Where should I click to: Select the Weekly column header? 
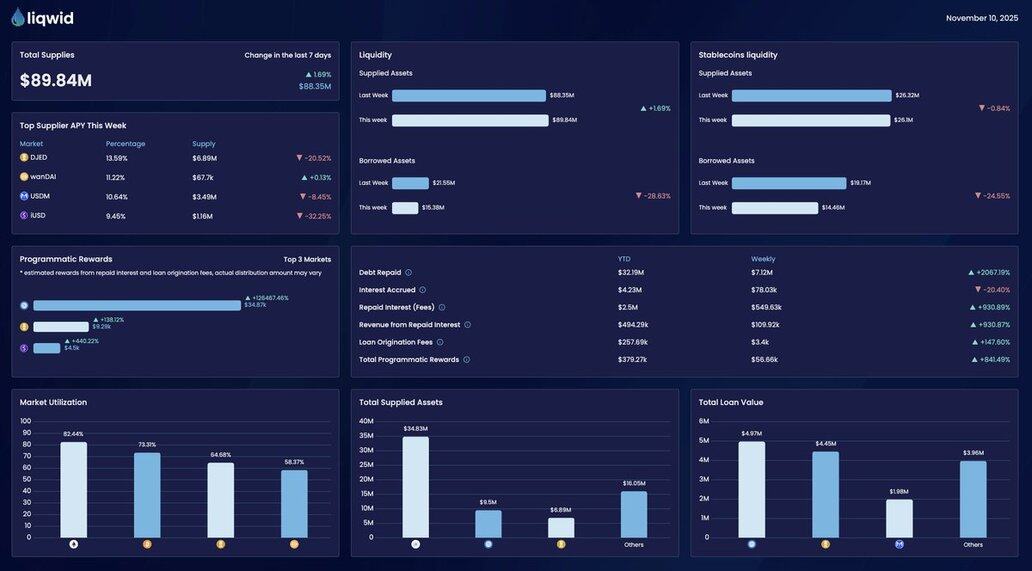pos(763,259)
